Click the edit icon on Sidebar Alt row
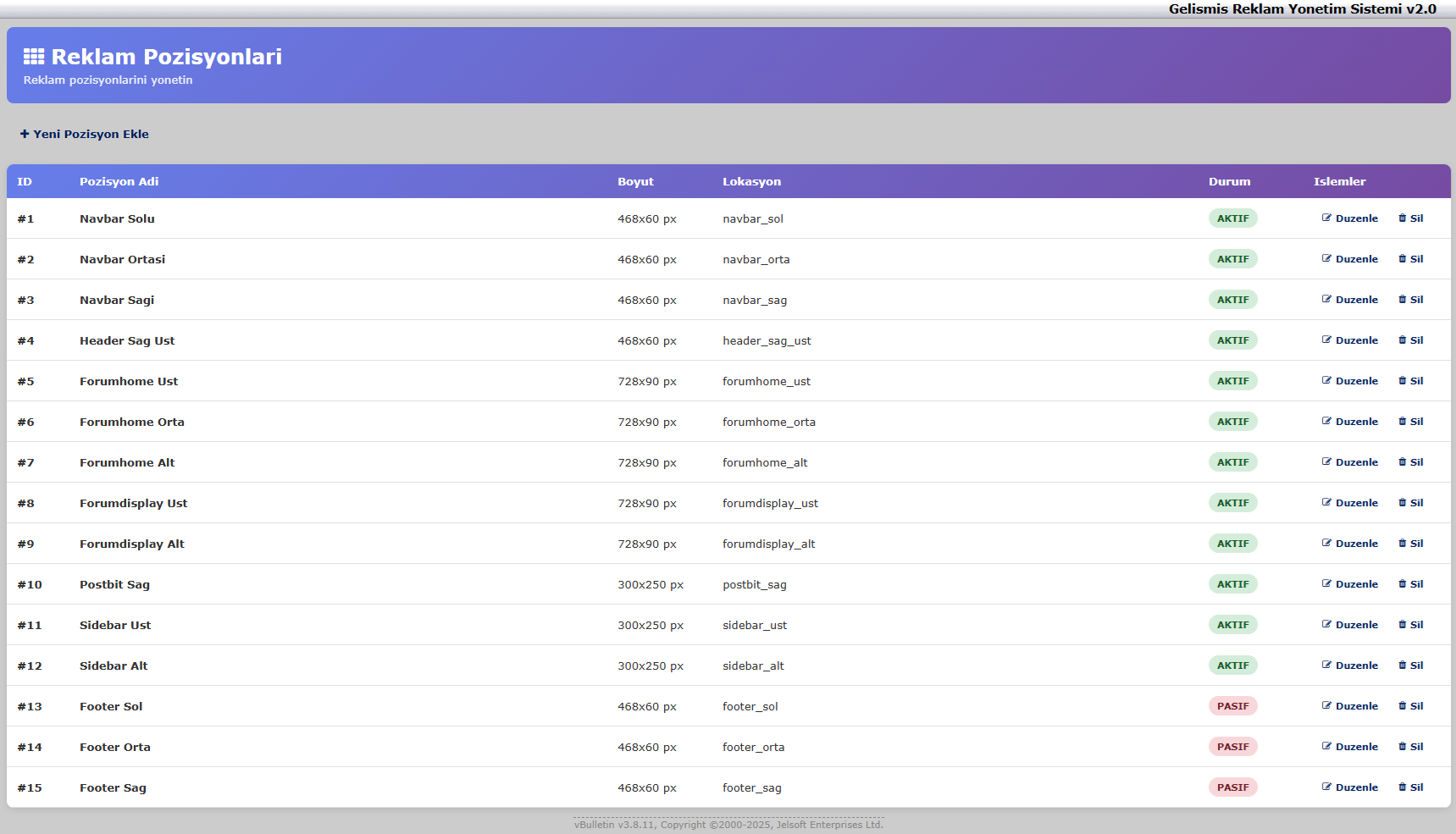This screenshot has width=1456, height=834. pyautogui.click(x=1326, y=665)
